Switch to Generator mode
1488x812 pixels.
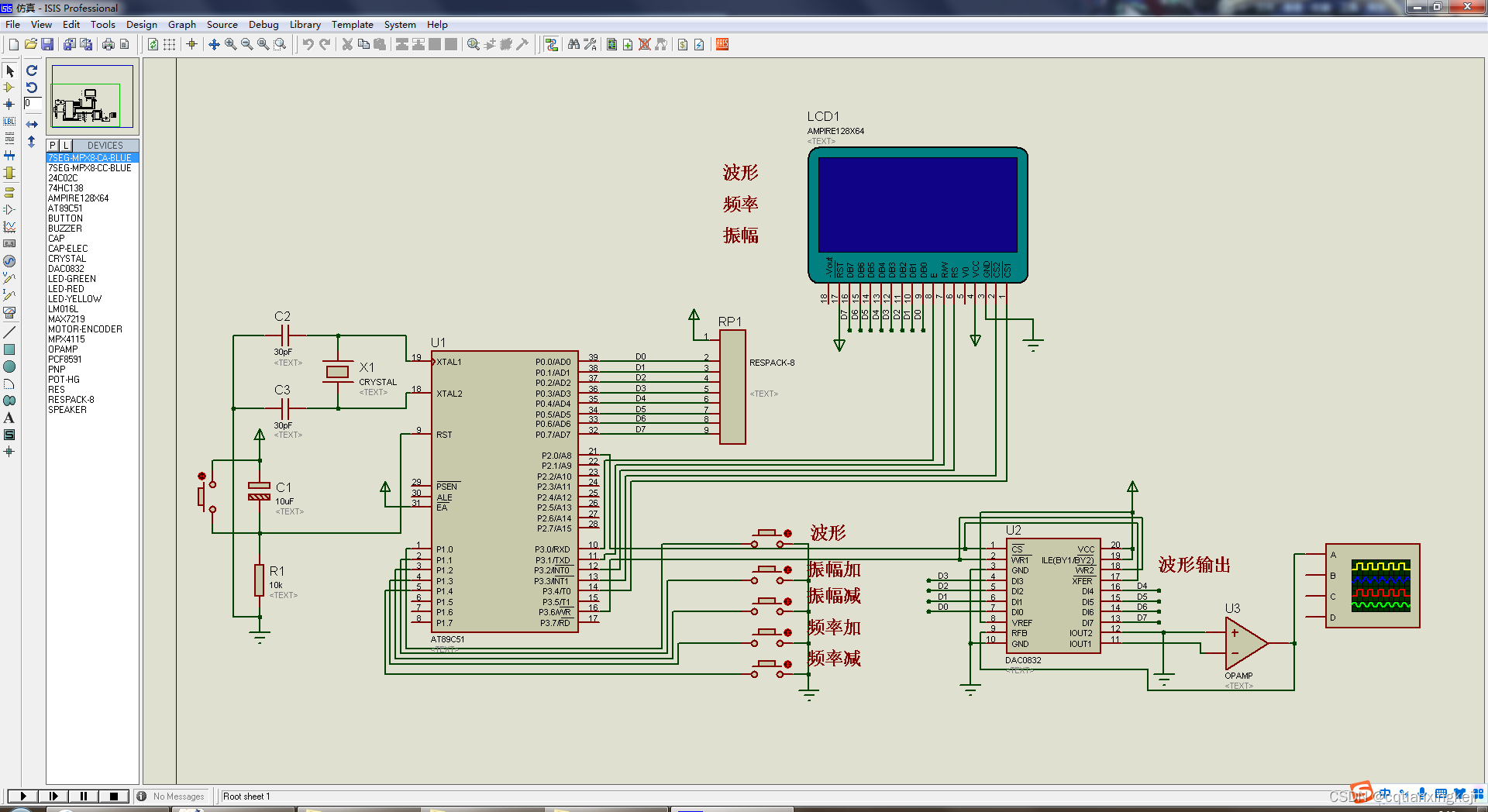[x=9, y=261]
